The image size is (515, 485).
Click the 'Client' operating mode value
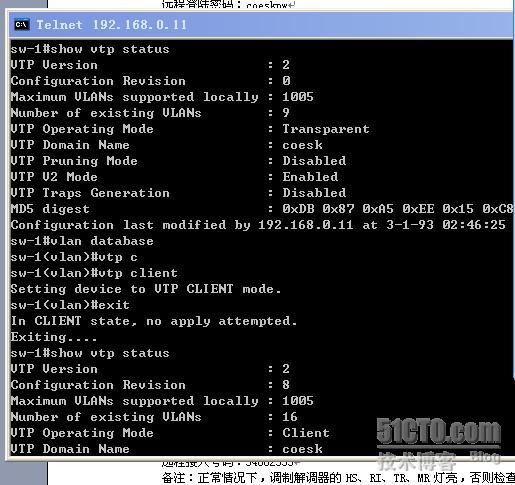click(x=306, y=433)
